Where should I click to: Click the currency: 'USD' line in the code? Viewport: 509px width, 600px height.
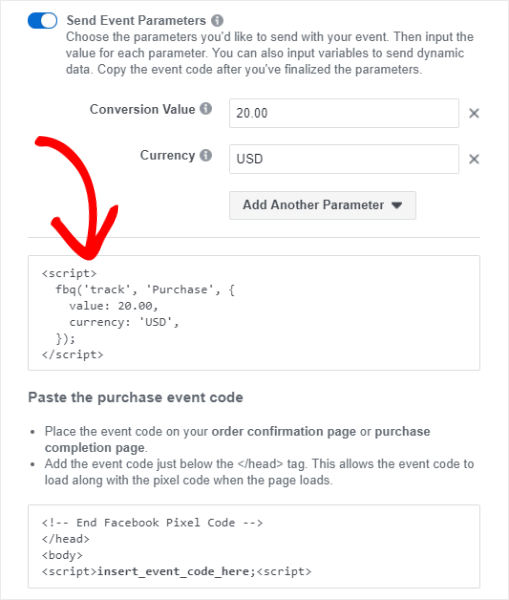coord(124,322)
